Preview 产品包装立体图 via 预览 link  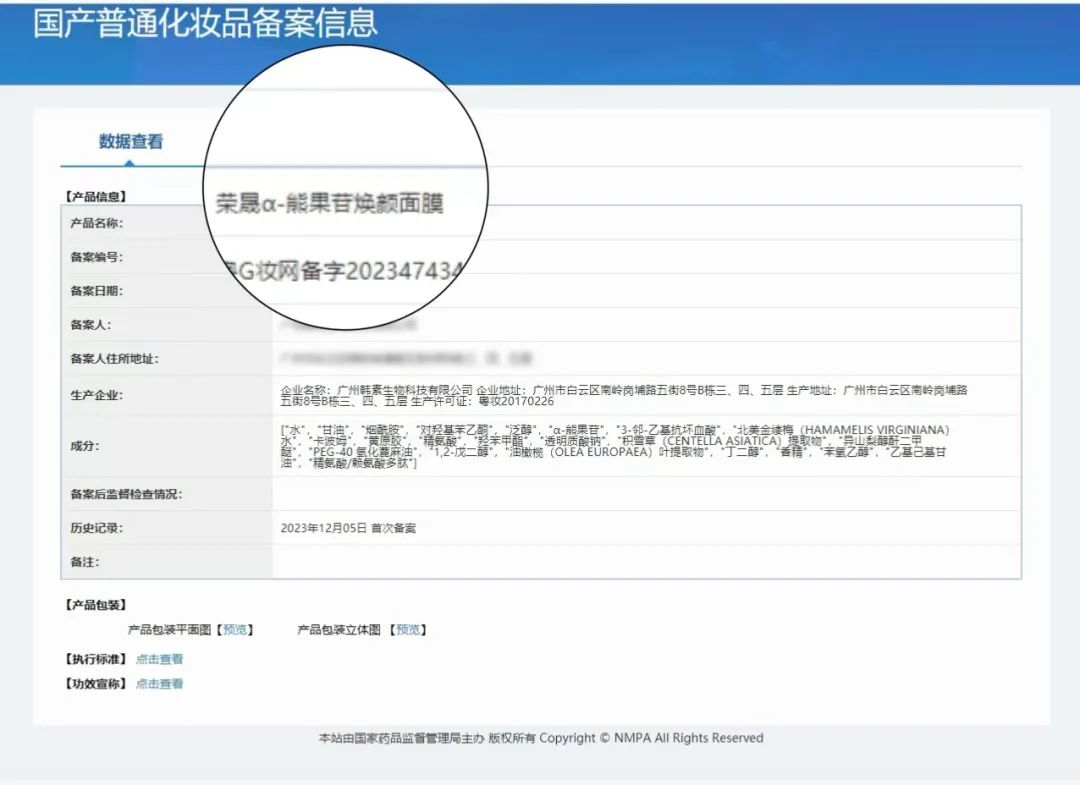[x=408, y=629]
